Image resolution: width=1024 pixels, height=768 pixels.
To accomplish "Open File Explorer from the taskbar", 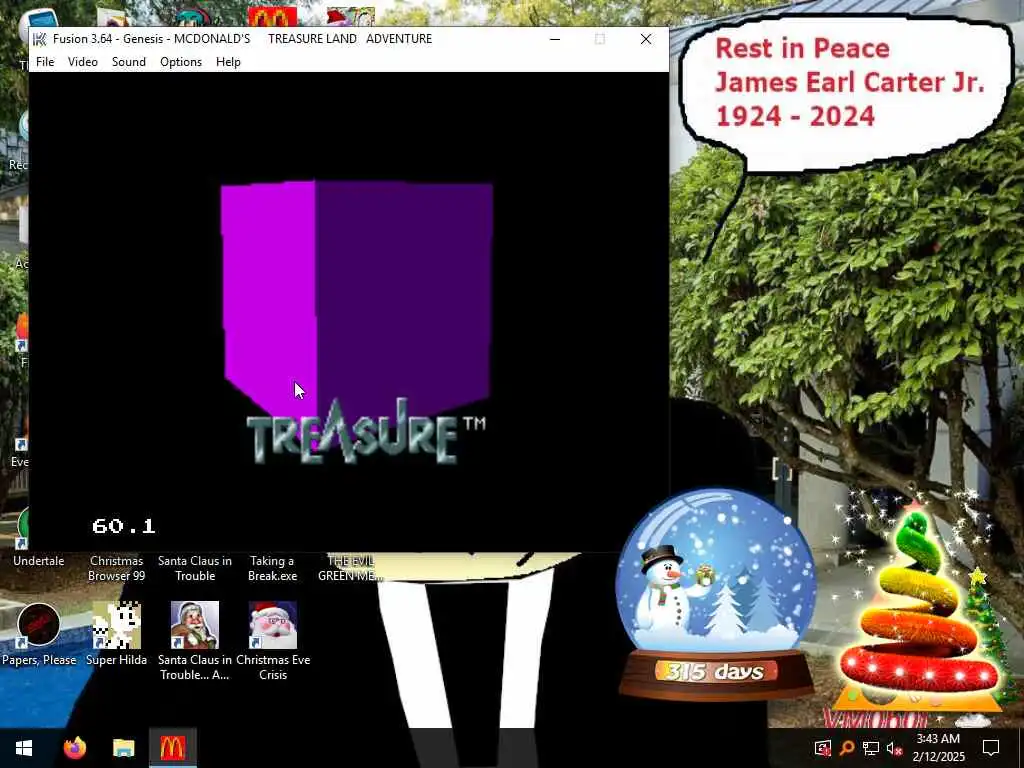I will [123, 748].
